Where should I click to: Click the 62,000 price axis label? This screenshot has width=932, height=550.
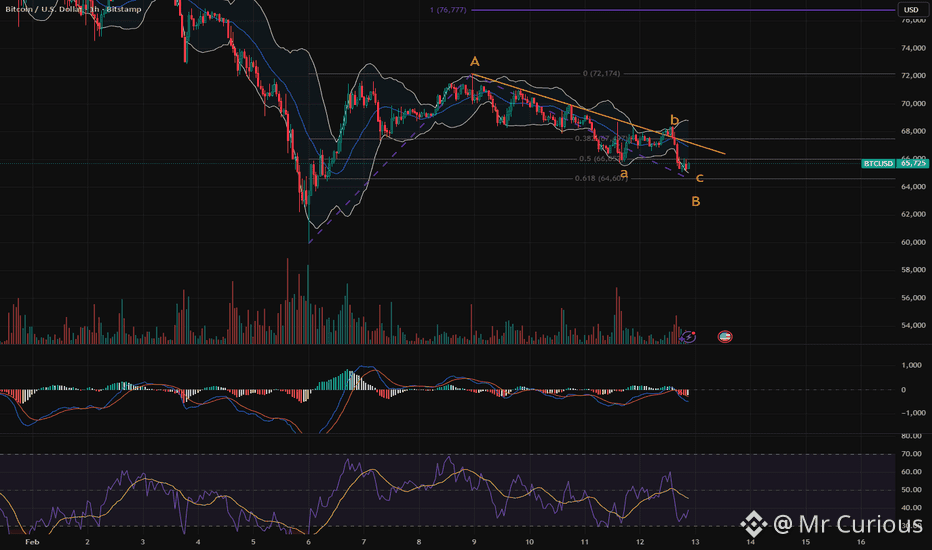tap(913, 214)
